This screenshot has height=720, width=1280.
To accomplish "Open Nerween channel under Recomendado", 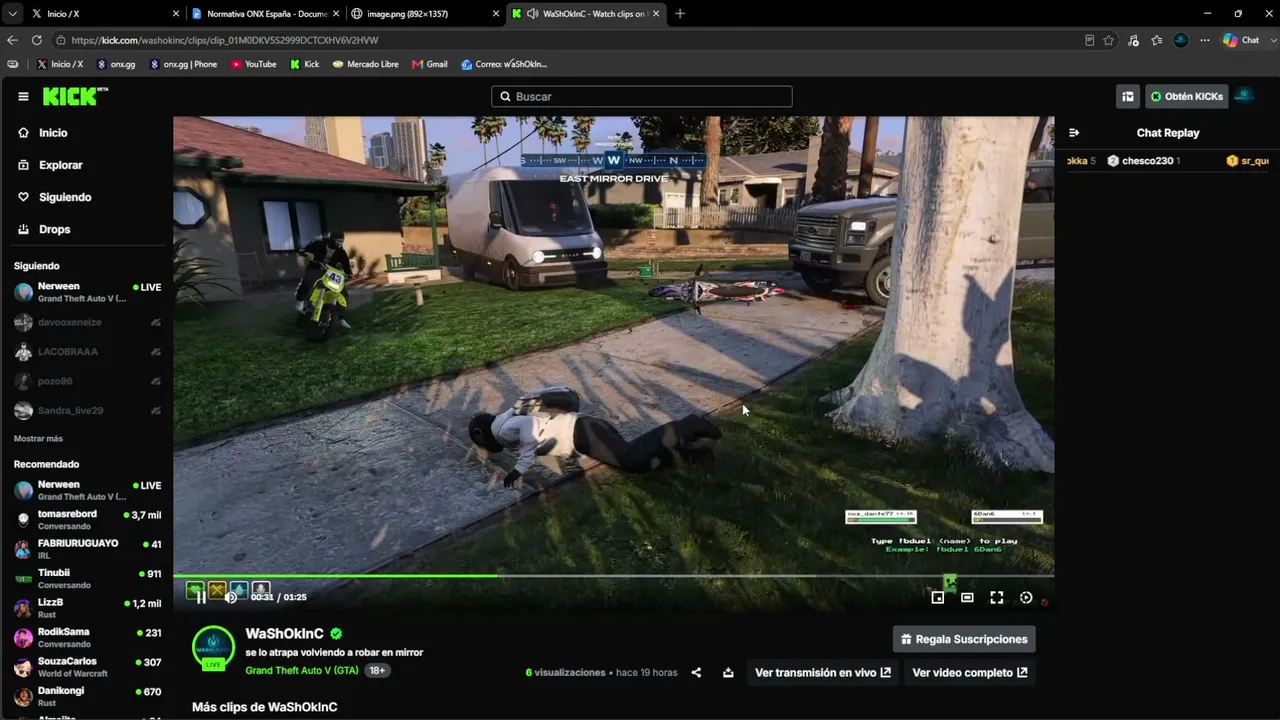I will 88,490.
